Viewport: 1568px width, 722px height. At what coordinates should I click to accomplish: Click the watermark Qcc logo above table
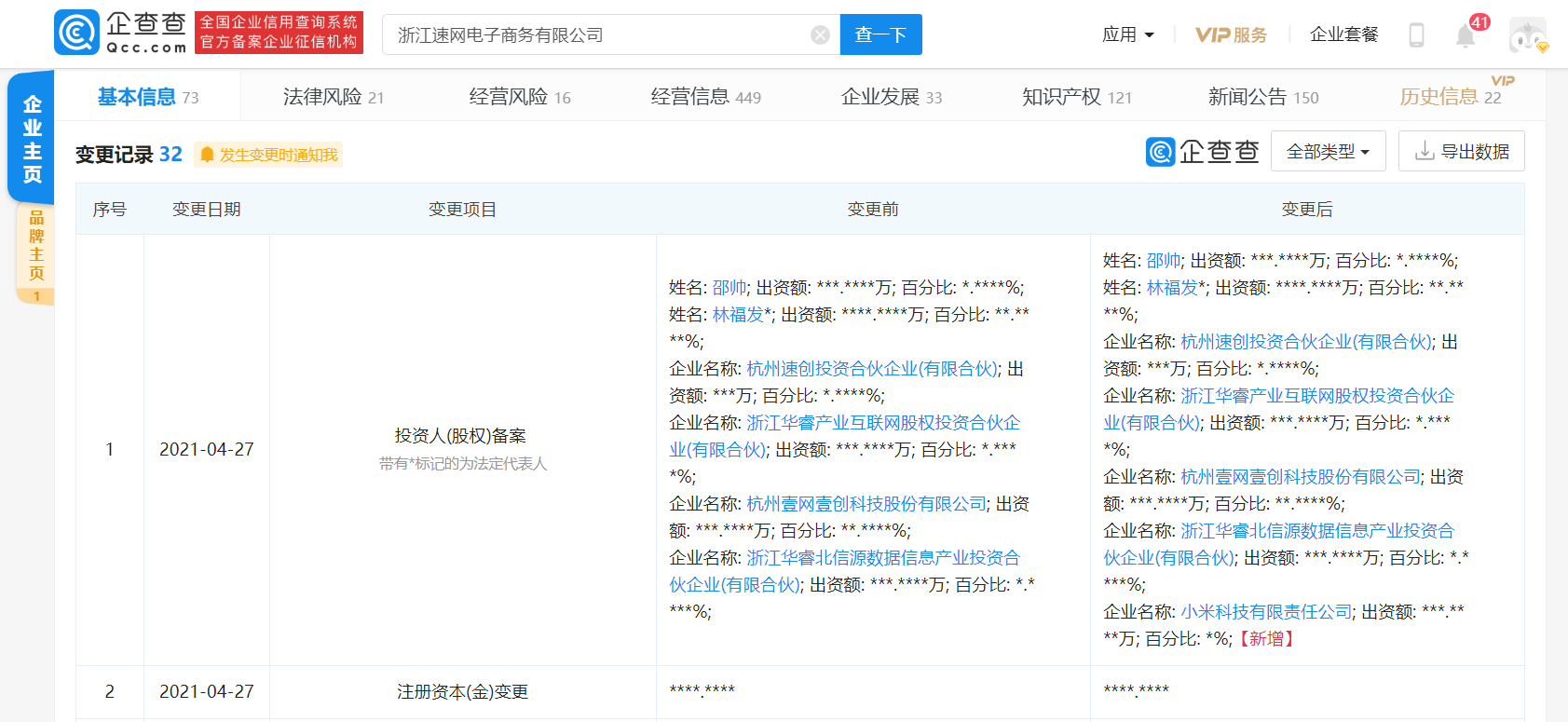[1202, 151]
